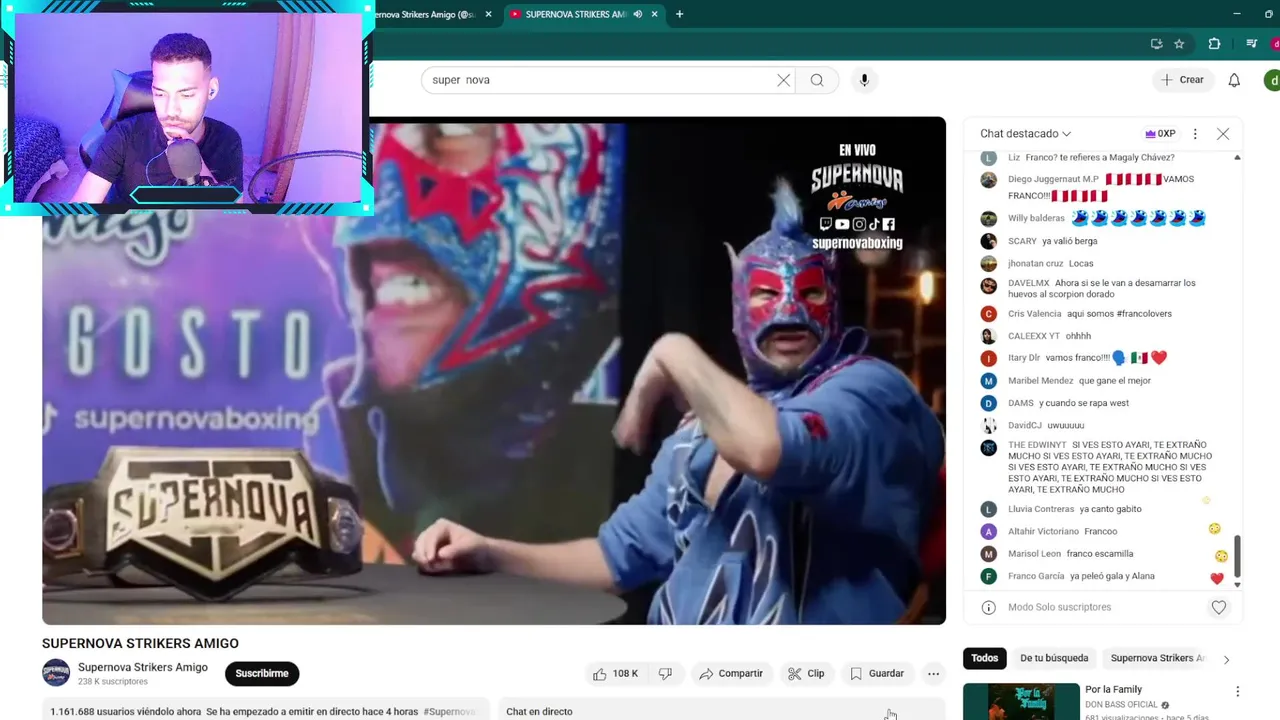Open the green YouTube account avatar
The width and height of the screenshot is (1280, 720).
[x=1272, y=80]
